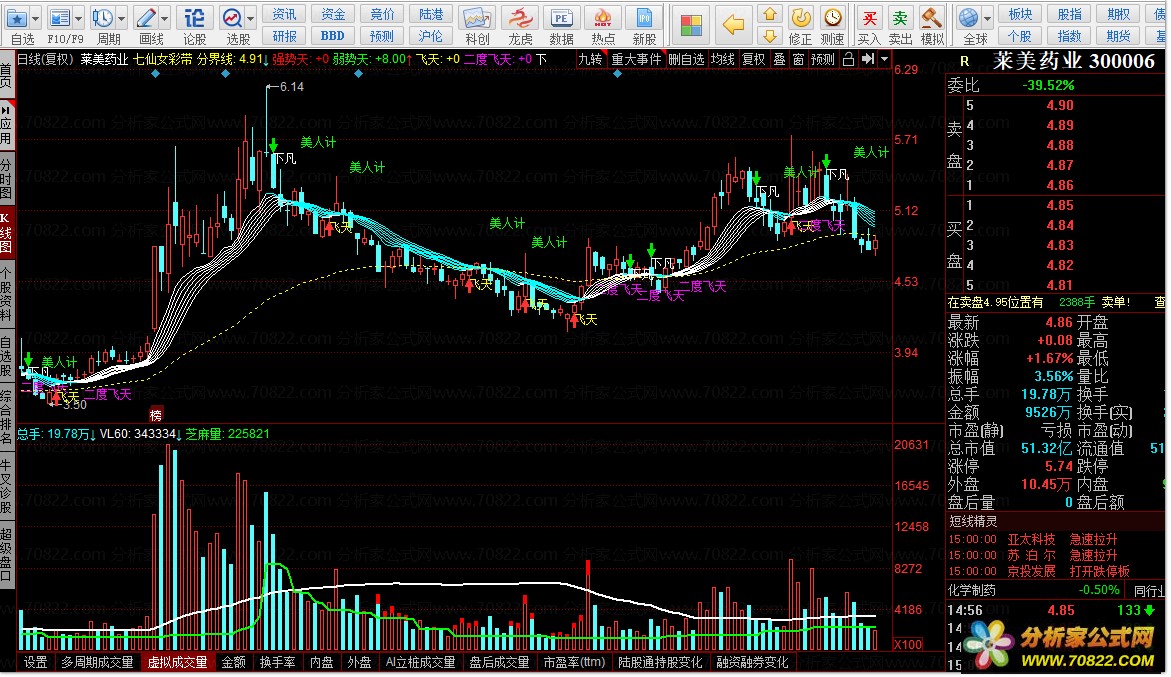Viewport: 1171px width, 677px height.
Task: Switch to 换手率 indicator tab
Action: [x=277, y=662]
